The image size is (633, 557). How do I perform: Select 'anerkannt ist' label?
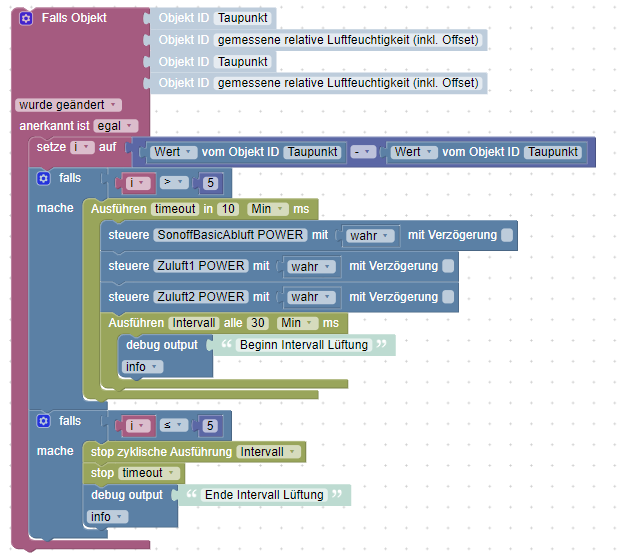pos(54,126)
